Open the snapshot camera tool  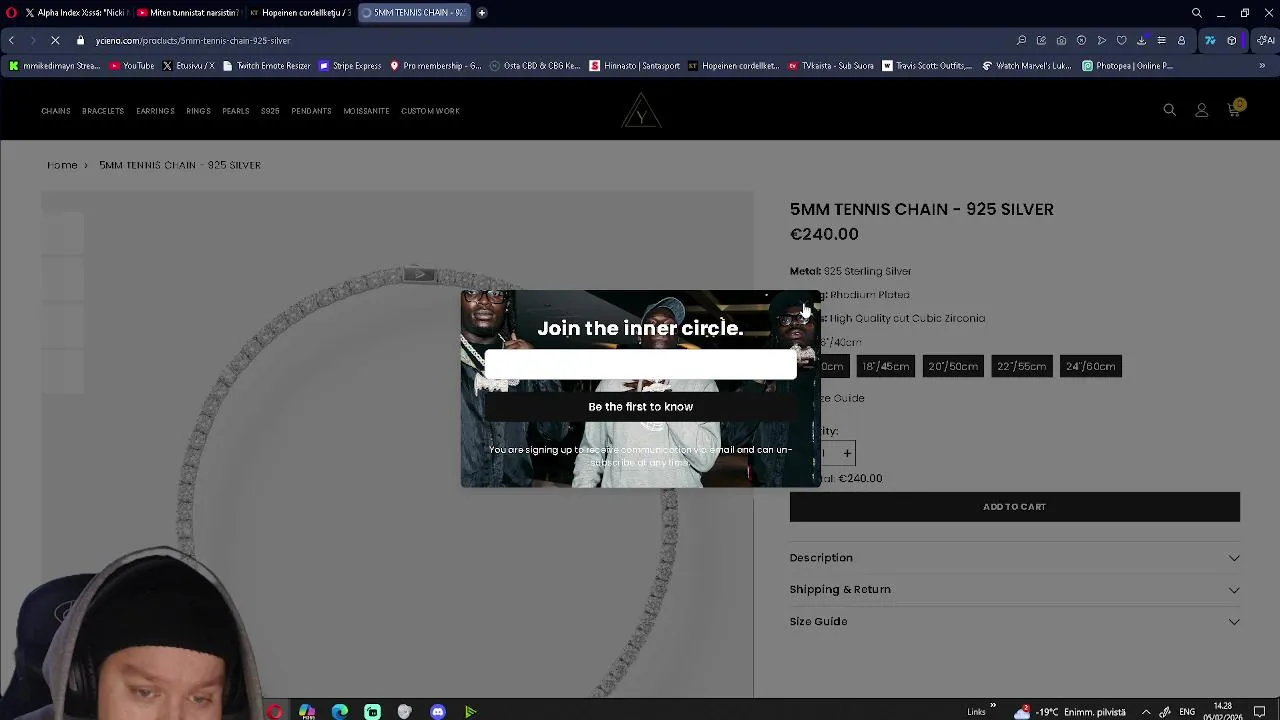(1061, 40)
